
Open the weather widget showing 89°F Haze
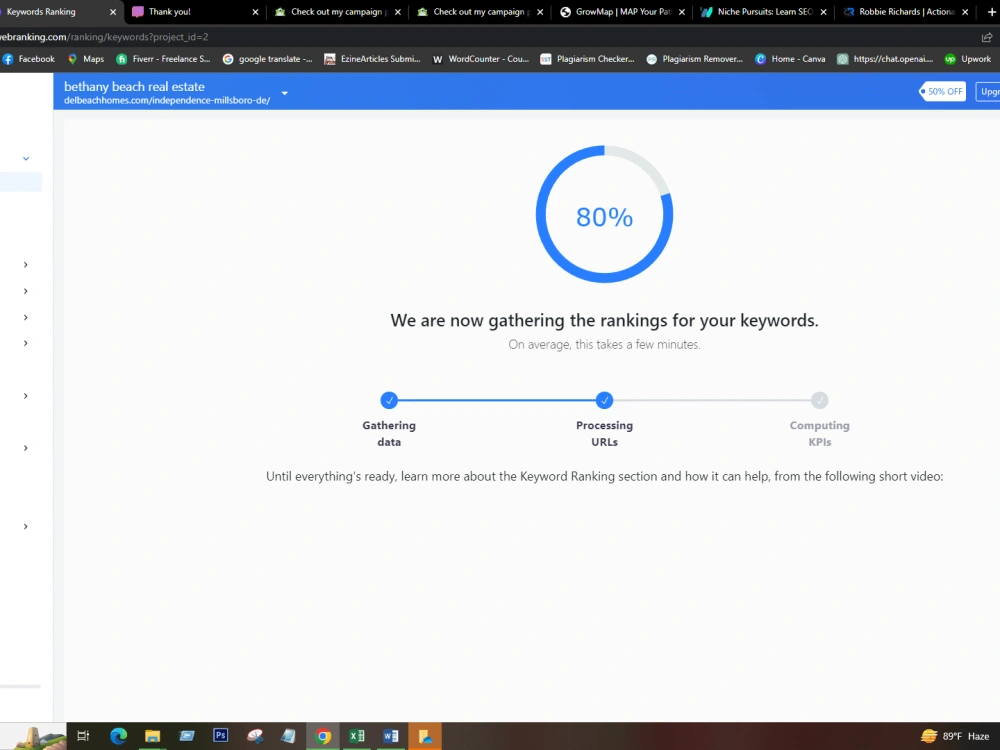955,736
